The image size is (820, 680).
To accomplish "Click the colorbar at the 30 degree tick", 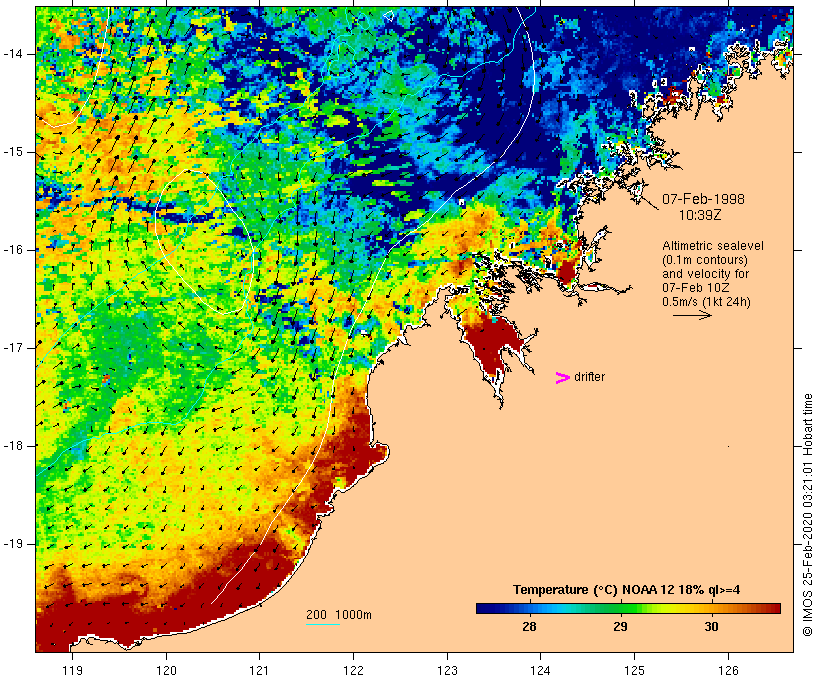I will (x=711, y=608).
